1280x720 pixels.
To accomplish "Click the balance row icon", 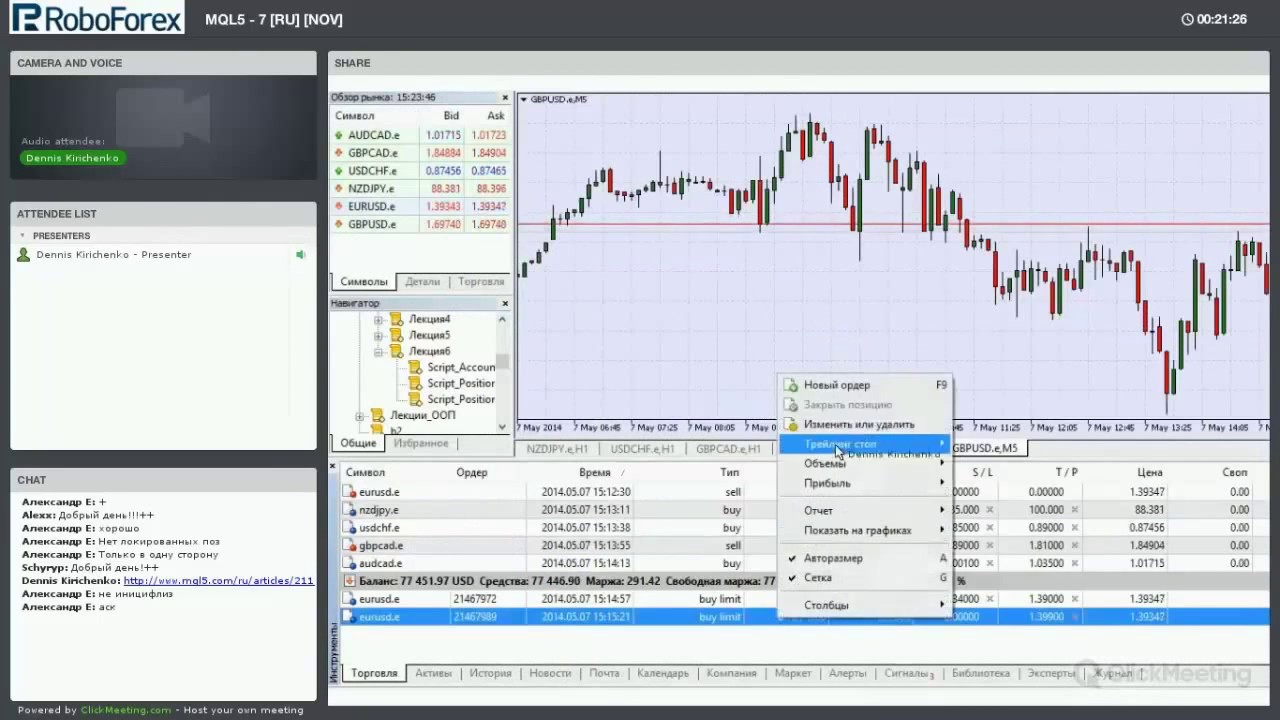I will [x=350, y=580].
